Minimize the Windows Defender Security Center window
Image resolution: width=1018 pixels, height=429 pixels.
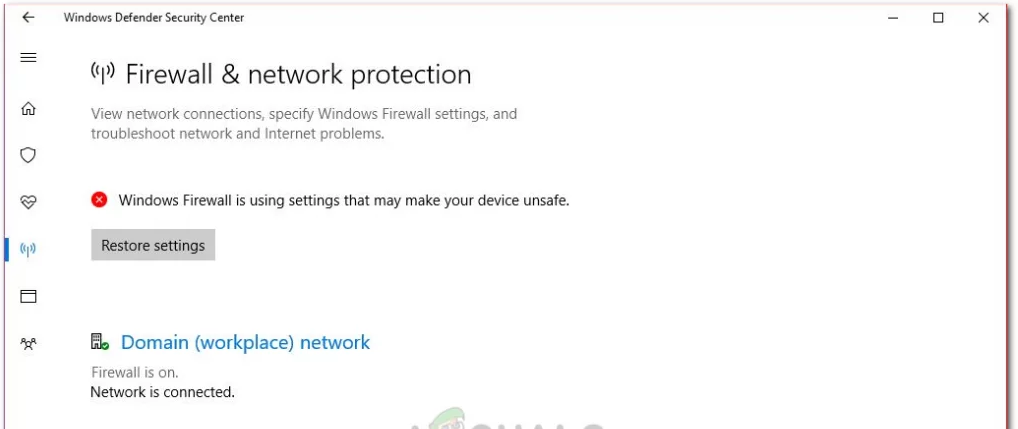pos(893,18)
